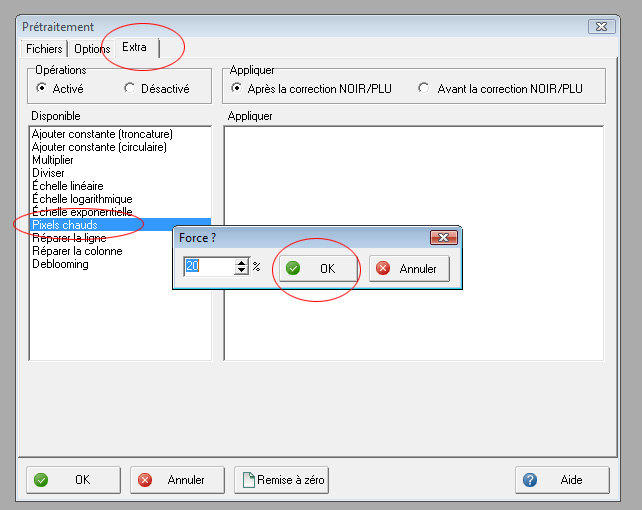Confirm Force dialog with OK button
The height and width of the screenshot is (510, 642).
point(317,269)
